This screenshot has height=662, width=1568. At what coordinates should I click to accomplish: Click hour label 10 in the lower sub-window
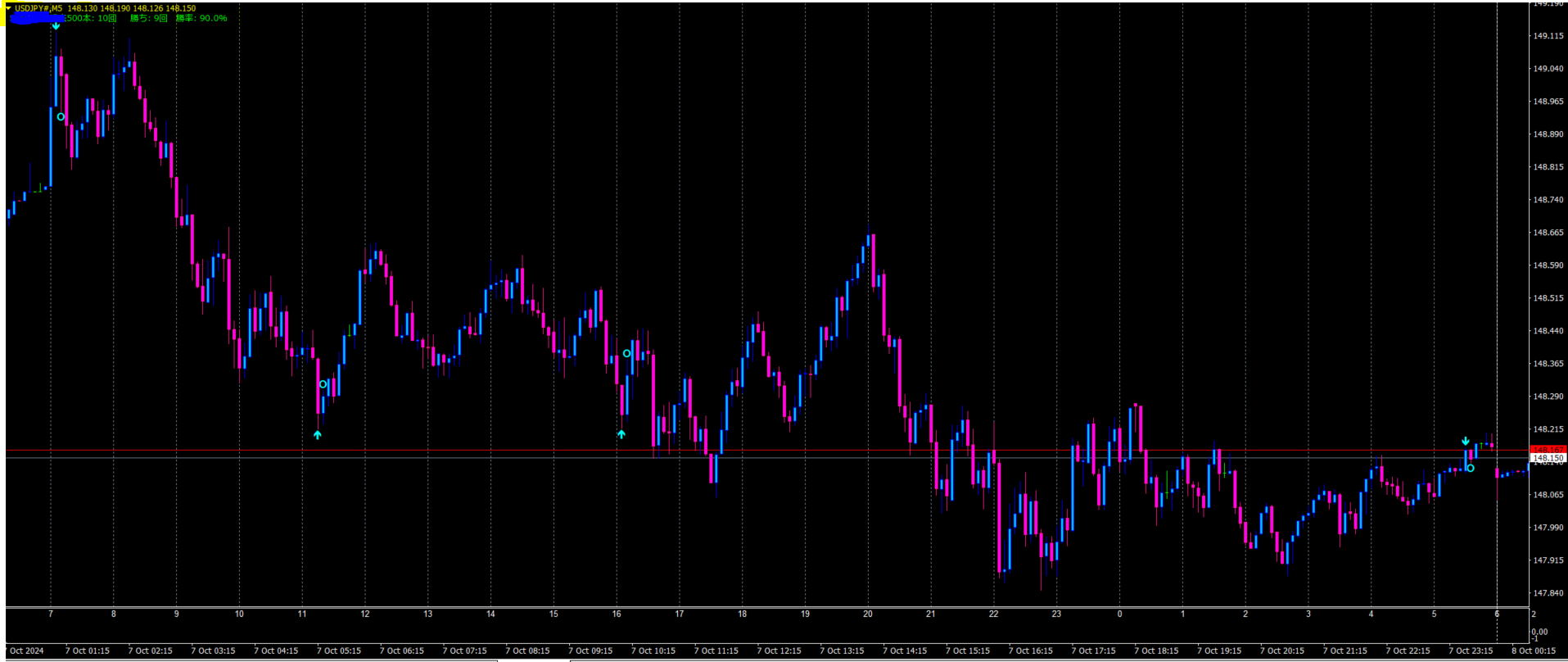point(239,614)
